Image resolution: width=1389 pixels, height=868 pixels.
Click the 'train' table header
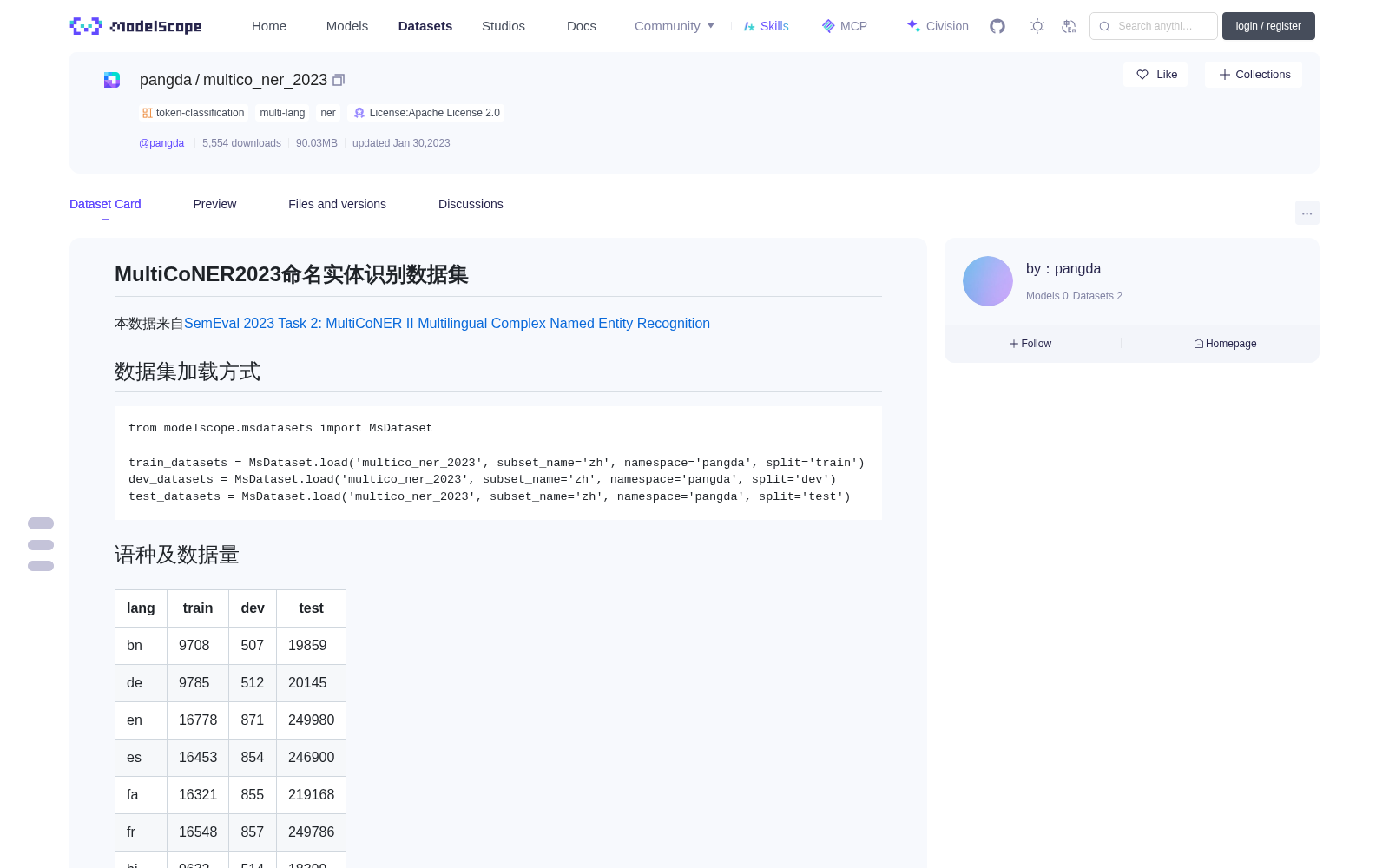198,608
